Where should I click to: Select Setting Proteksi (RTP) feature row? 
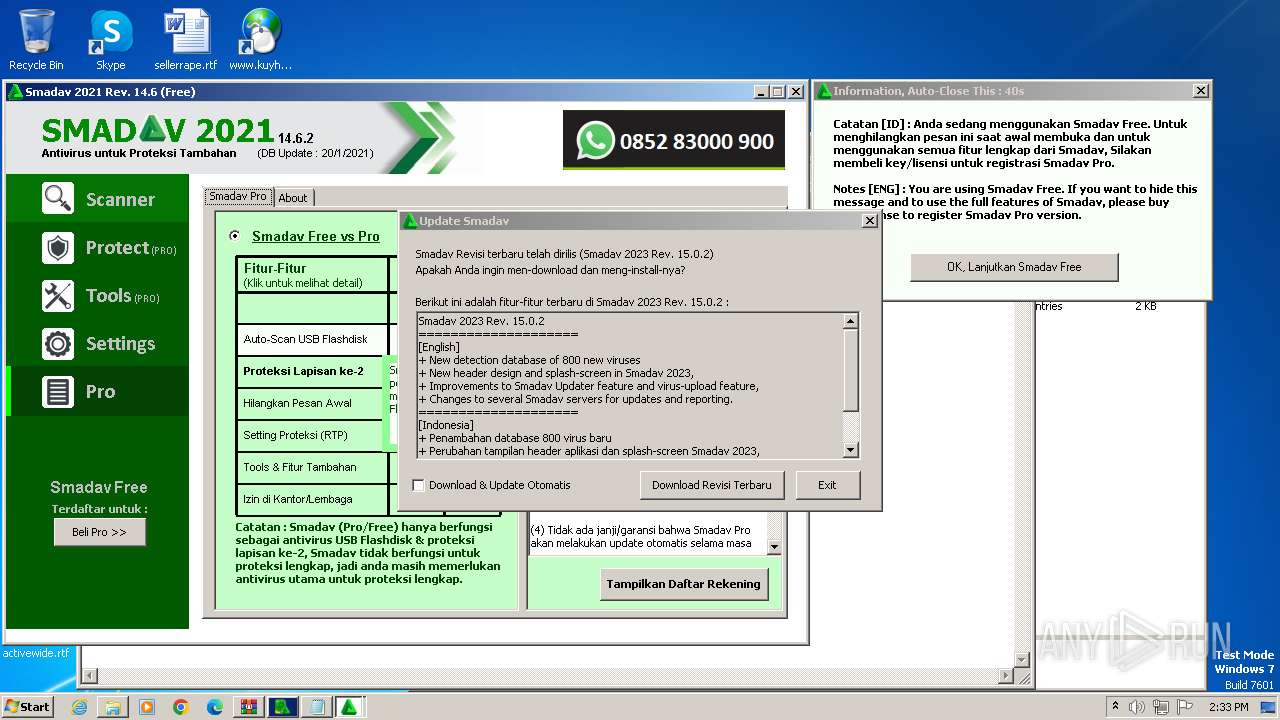point(312,435)
